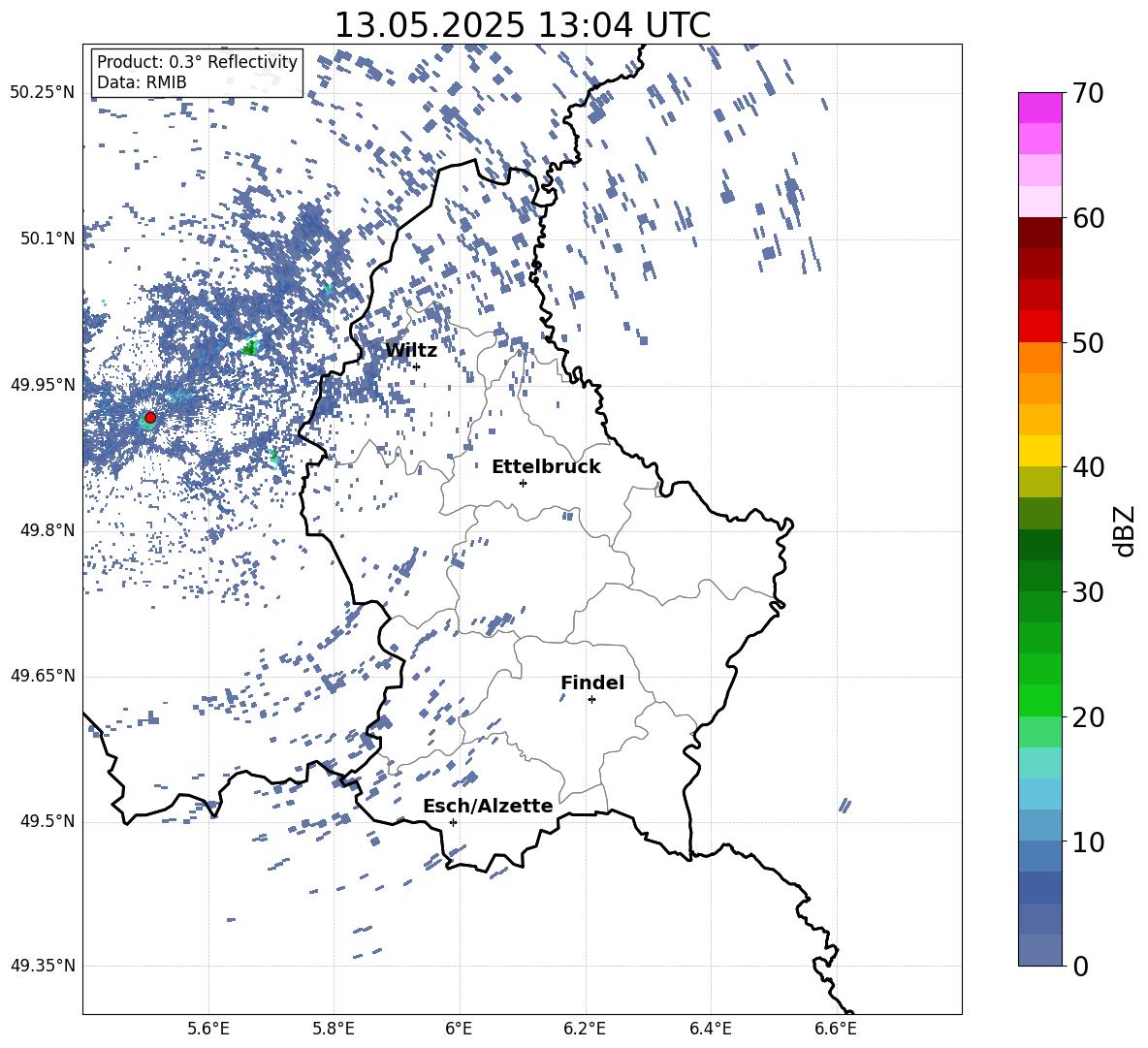This screenshot has width=1148, height=1048.
Task: Click the Wiltz station cross marker
Action: (417, 366)
